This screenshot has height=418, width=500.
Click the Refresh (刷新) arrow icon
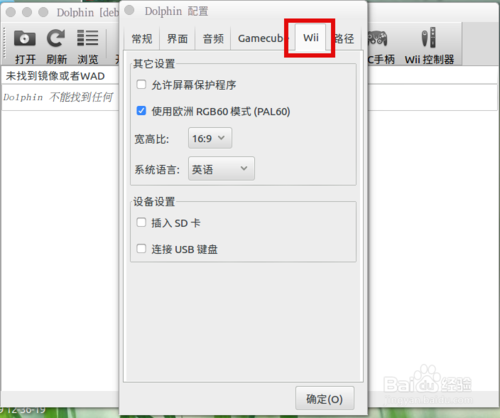pos(56,38)
